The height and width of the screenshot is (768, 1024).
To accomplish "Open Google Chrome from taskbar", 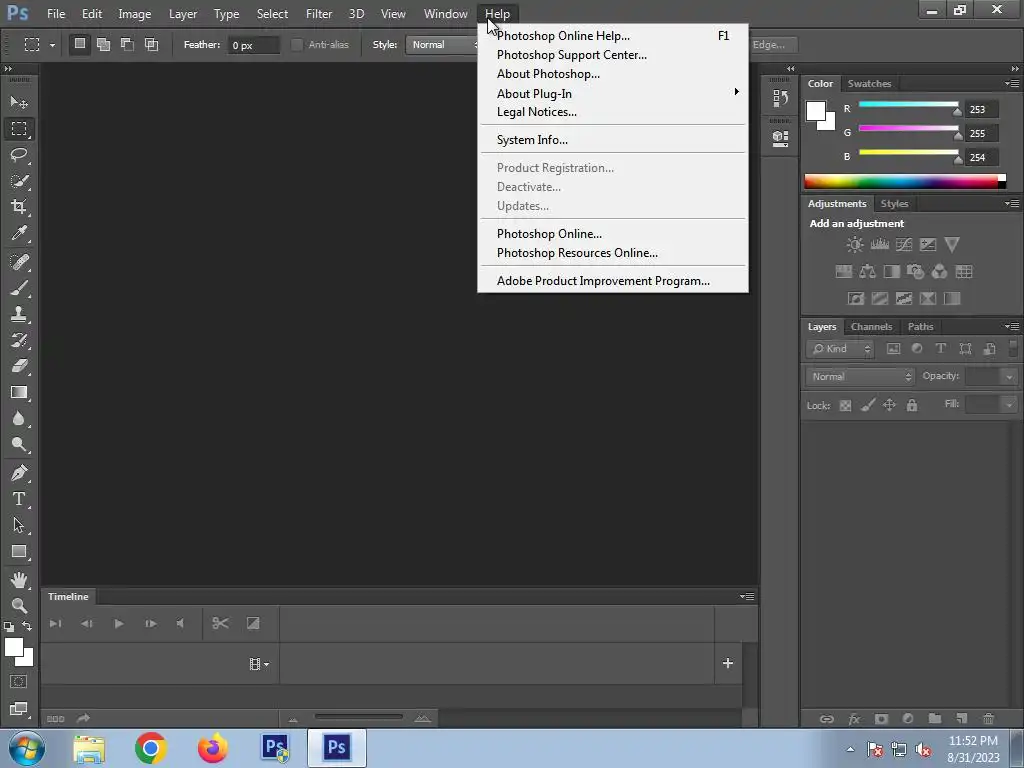I will (x=150, y=748).
